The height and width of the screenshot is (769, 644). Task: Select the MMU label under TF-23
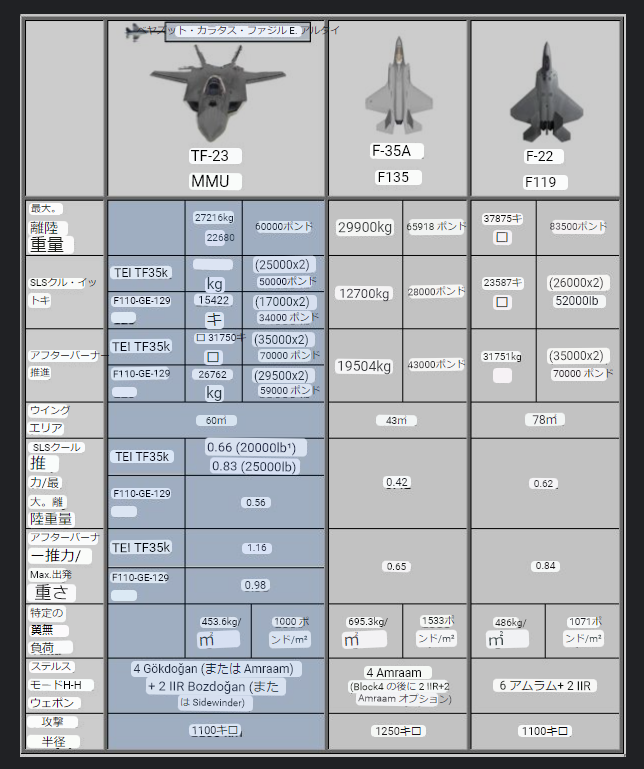click(215, 181)
